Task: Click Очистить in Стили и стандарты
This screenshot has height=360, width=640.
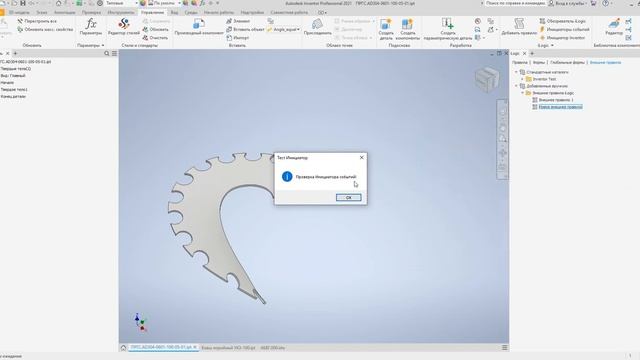Action: (x=155, y=38)
